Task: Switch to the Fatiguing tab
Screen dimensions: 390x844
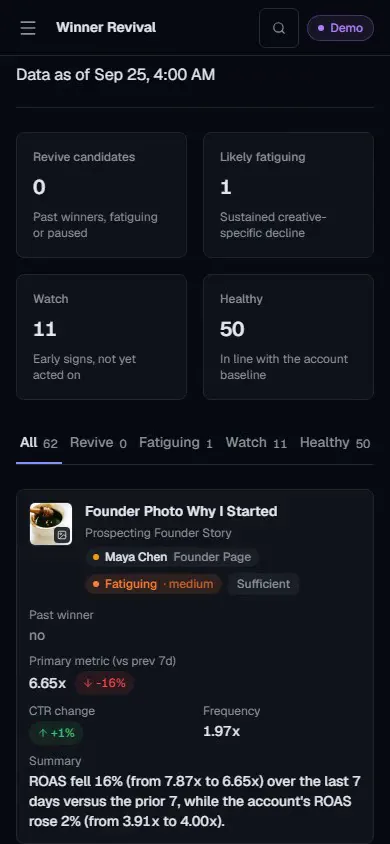Action: [176, 443]
